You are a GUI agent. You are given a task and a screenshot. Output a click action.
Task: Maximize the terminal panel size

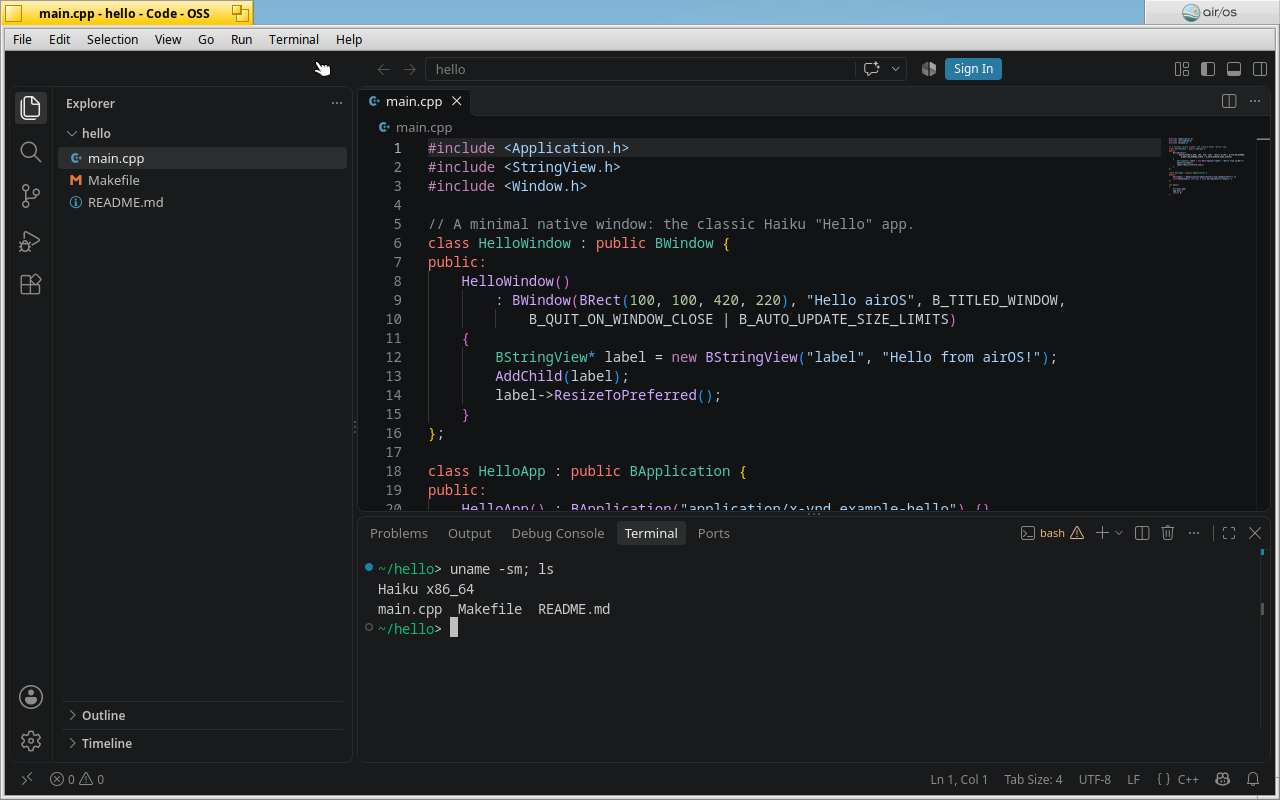coord(1229,533)
